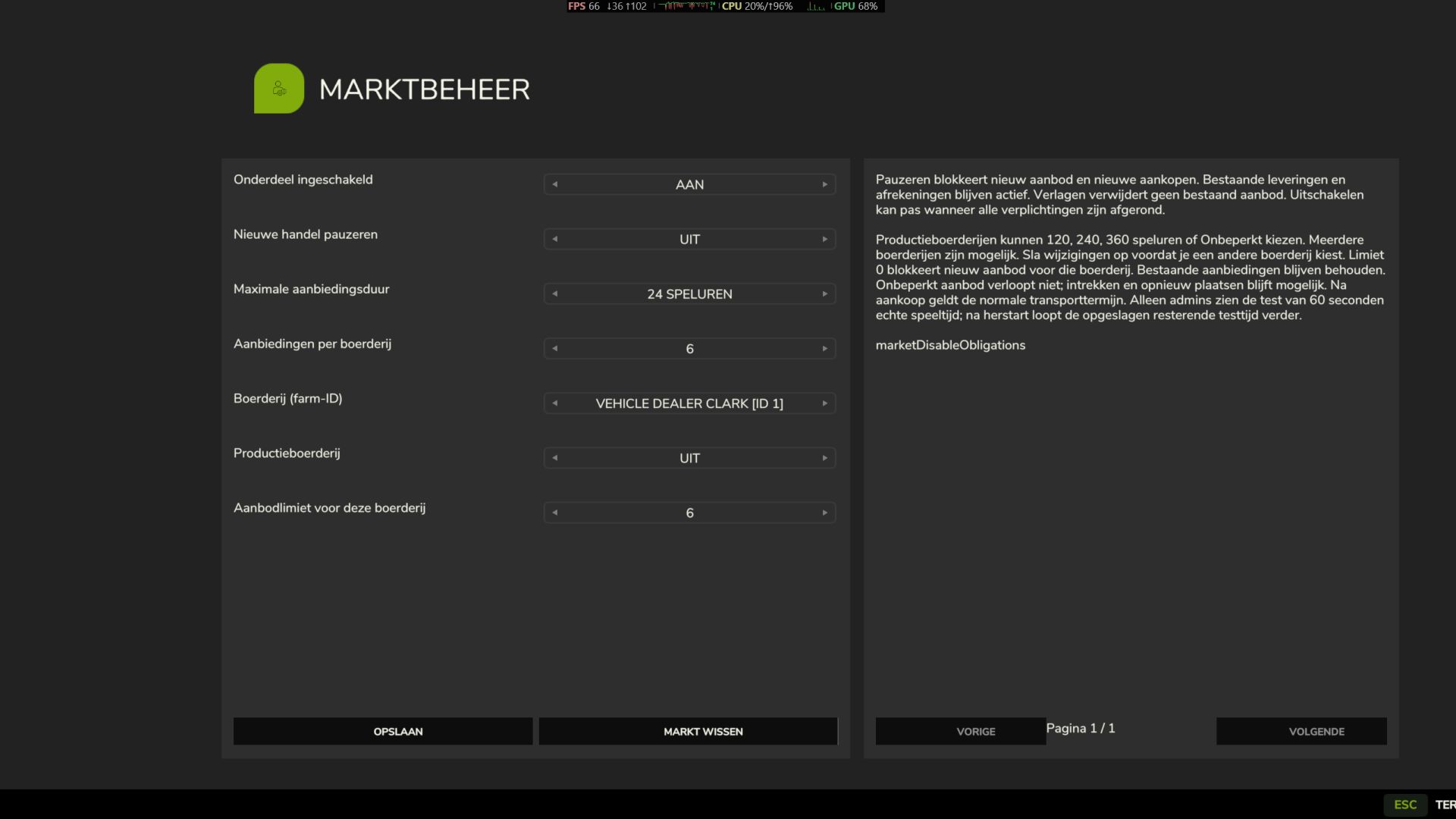Decrease Aanbiedingen per boerderij with left arrow
This screenshot has width=1456, height=819.
tap(555, 348)
